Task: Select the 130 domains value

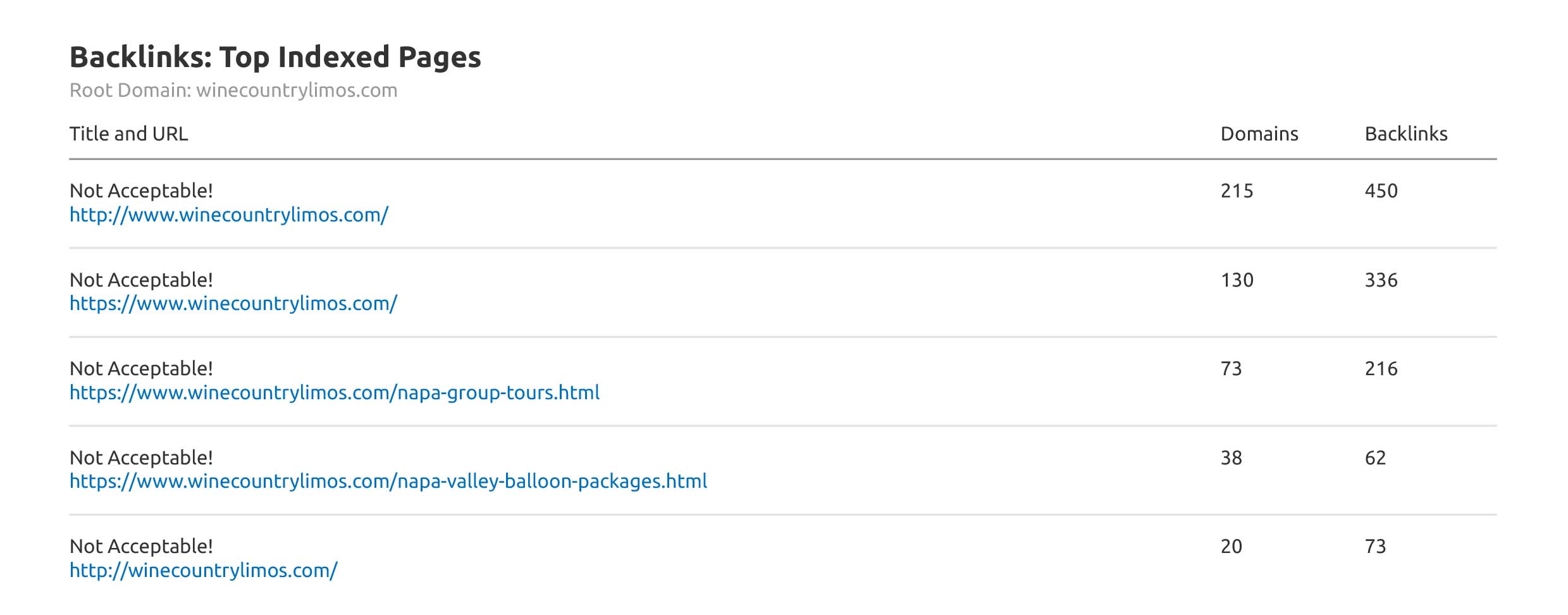Action: click(1237, 280)
